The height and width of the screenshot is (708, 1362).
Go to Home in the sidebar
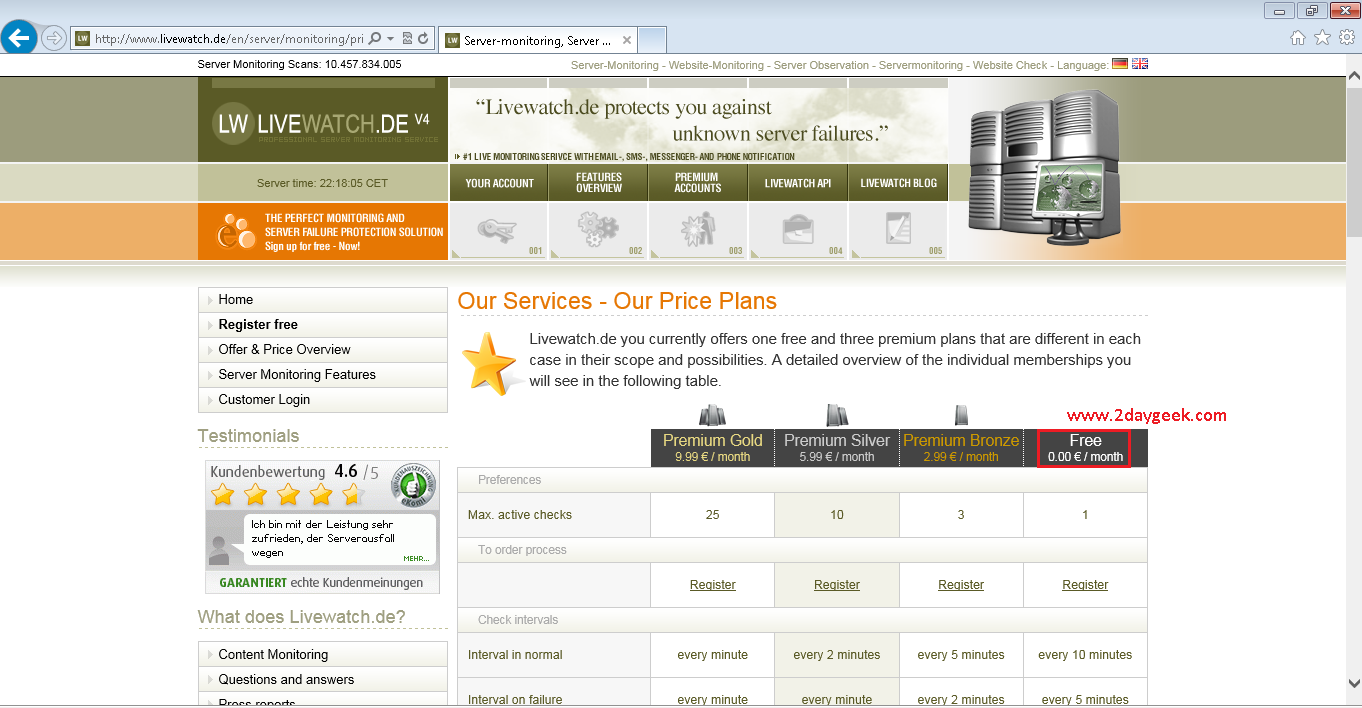[323, 300]
